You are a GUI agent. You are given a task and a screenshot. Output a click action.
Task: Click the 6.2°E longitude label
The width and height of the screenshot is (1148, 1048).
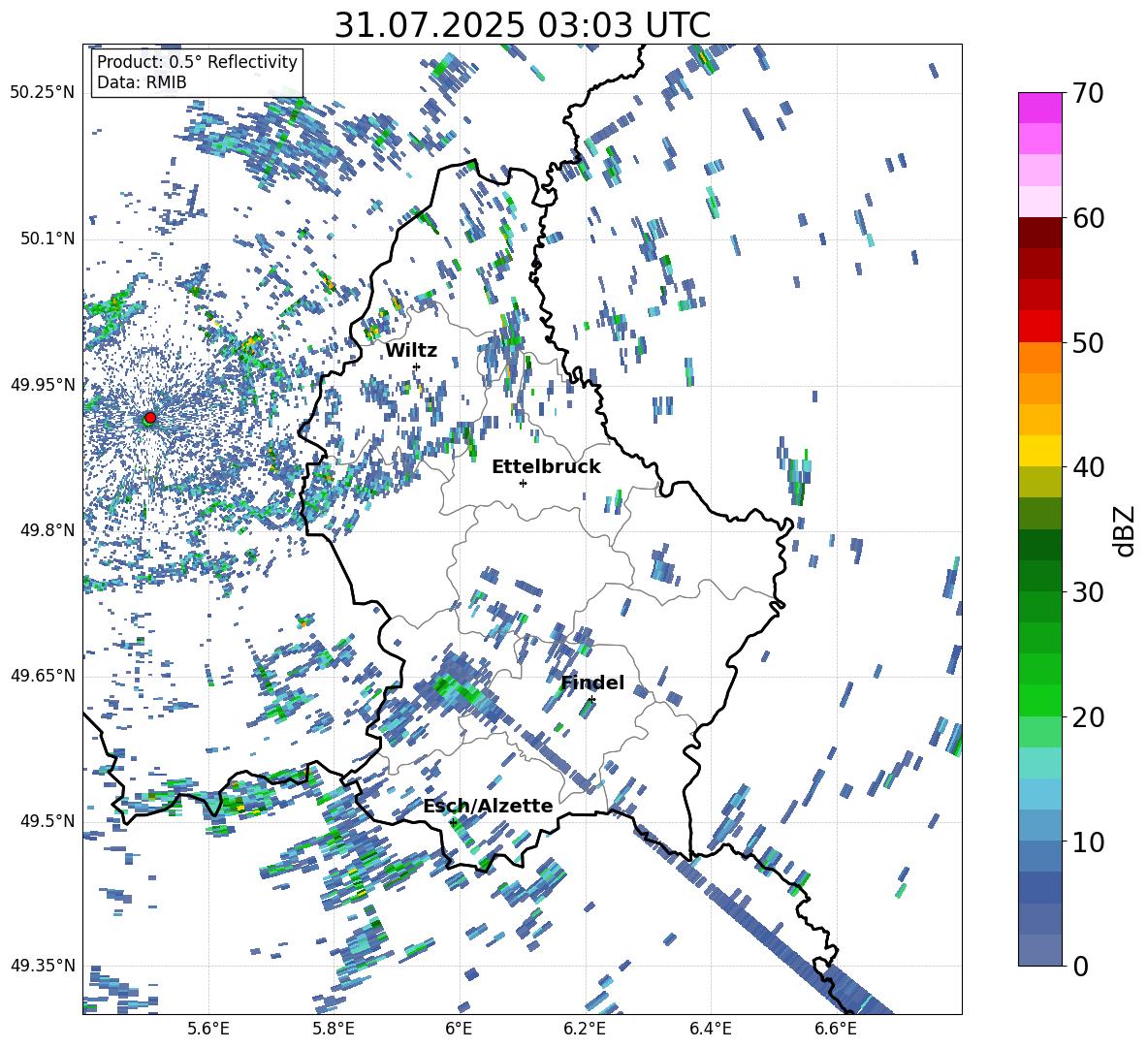(x=585, y=1029)
